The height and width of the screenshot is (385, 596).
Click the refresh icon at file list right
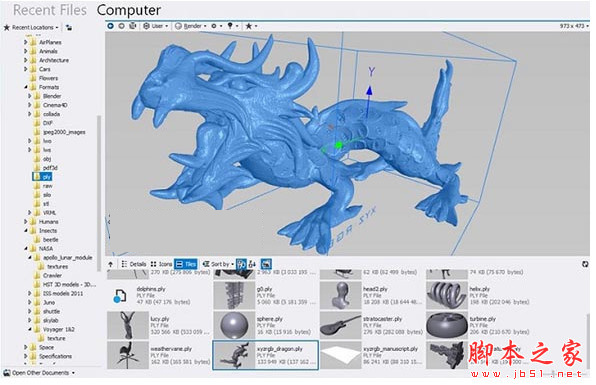pos(585,264)
